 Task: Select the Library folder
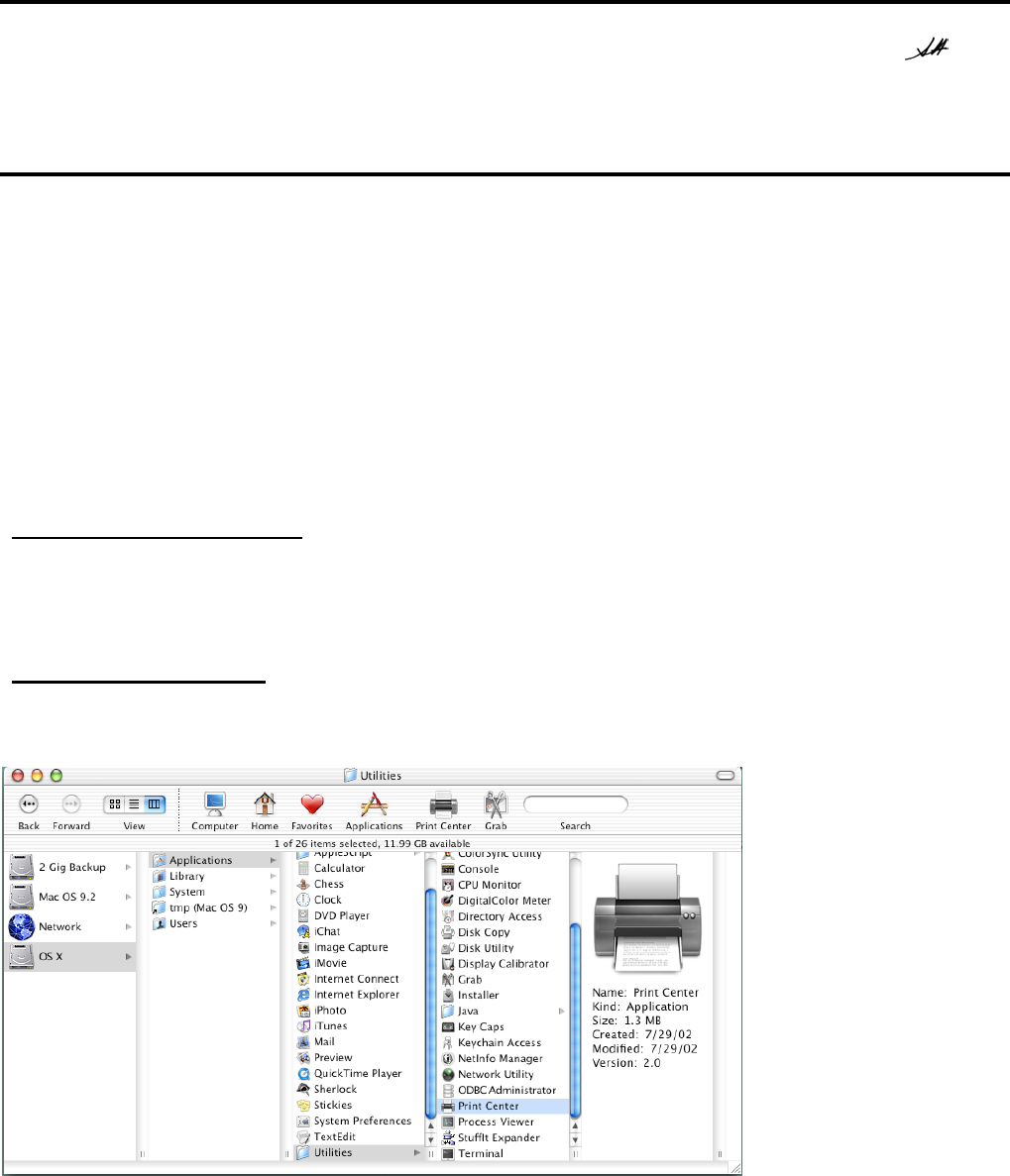pyautogui.click(x=215, y=876)
